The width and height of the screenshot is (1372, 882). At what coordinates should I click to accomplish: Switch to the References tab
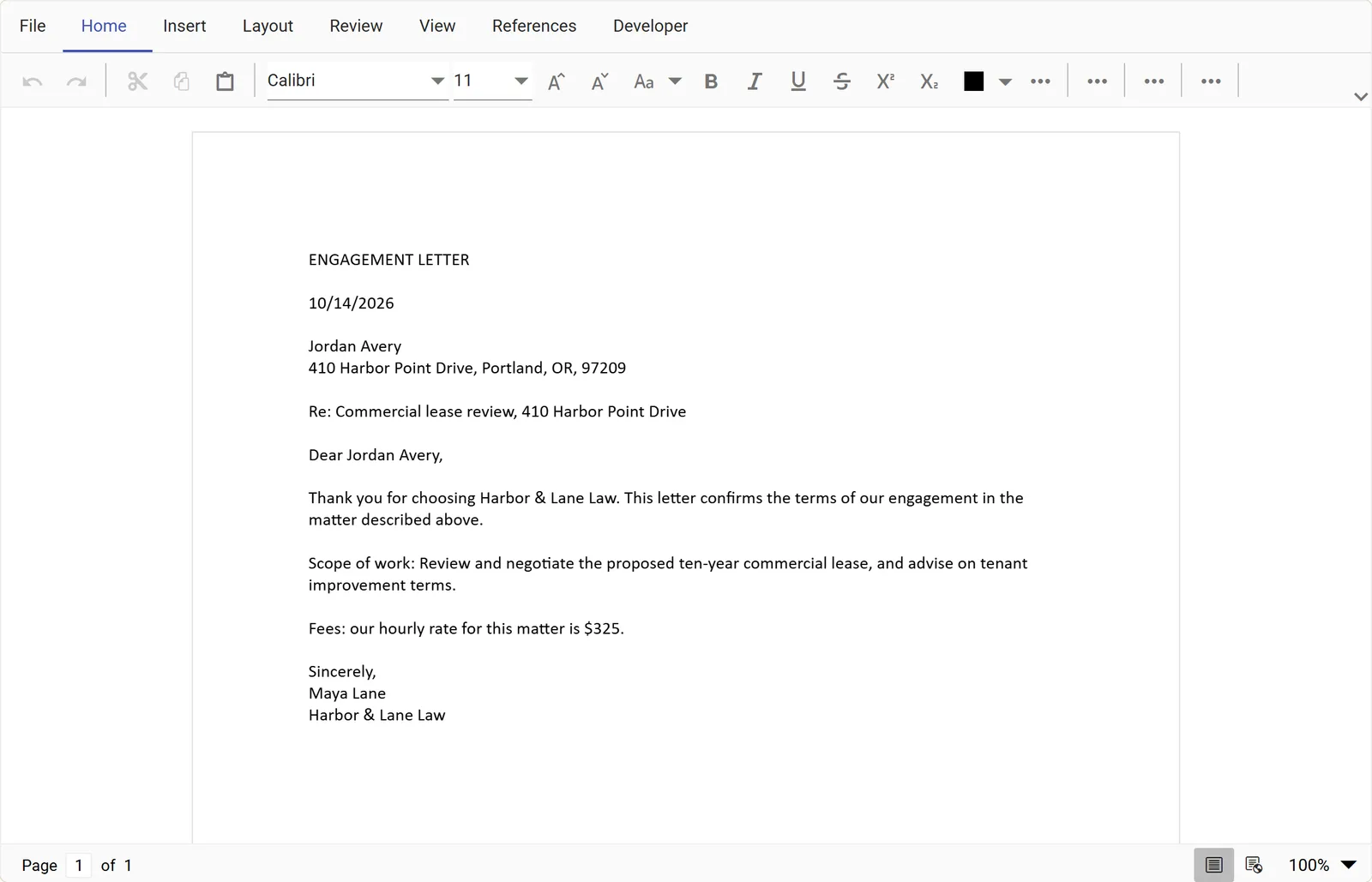coord(534,26)
